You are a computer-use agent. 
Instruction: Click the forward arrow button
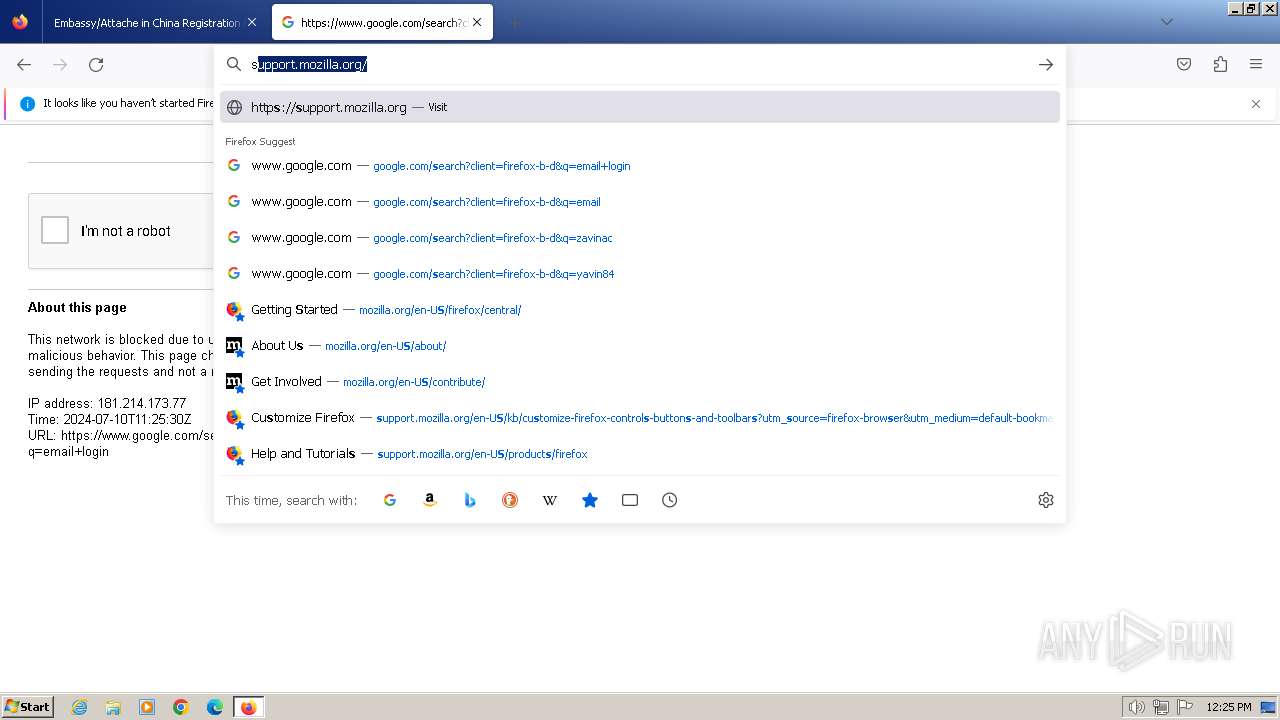pyautogui.click(x=60, y=65)
